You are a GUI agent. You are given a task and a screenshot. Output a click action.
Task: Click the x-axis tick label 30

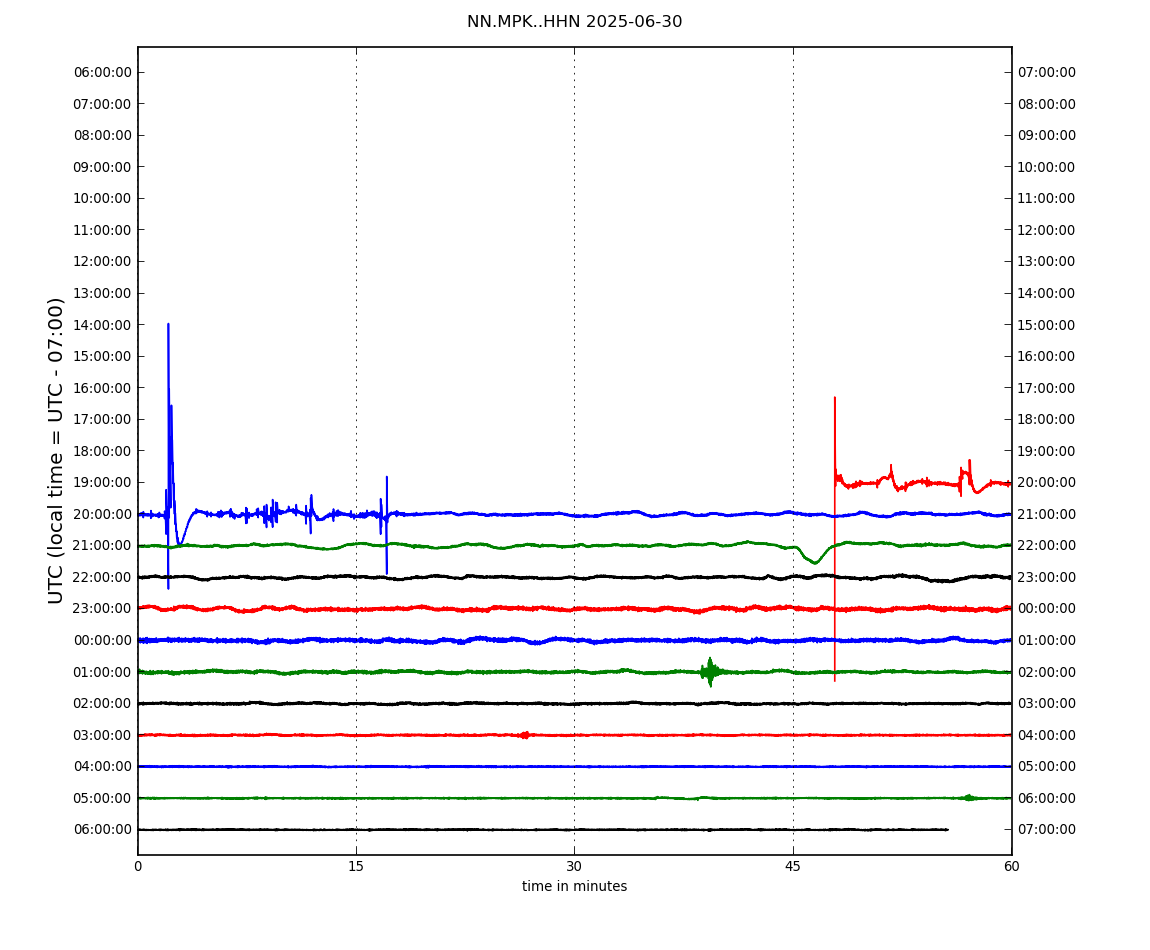coord(574,866)
